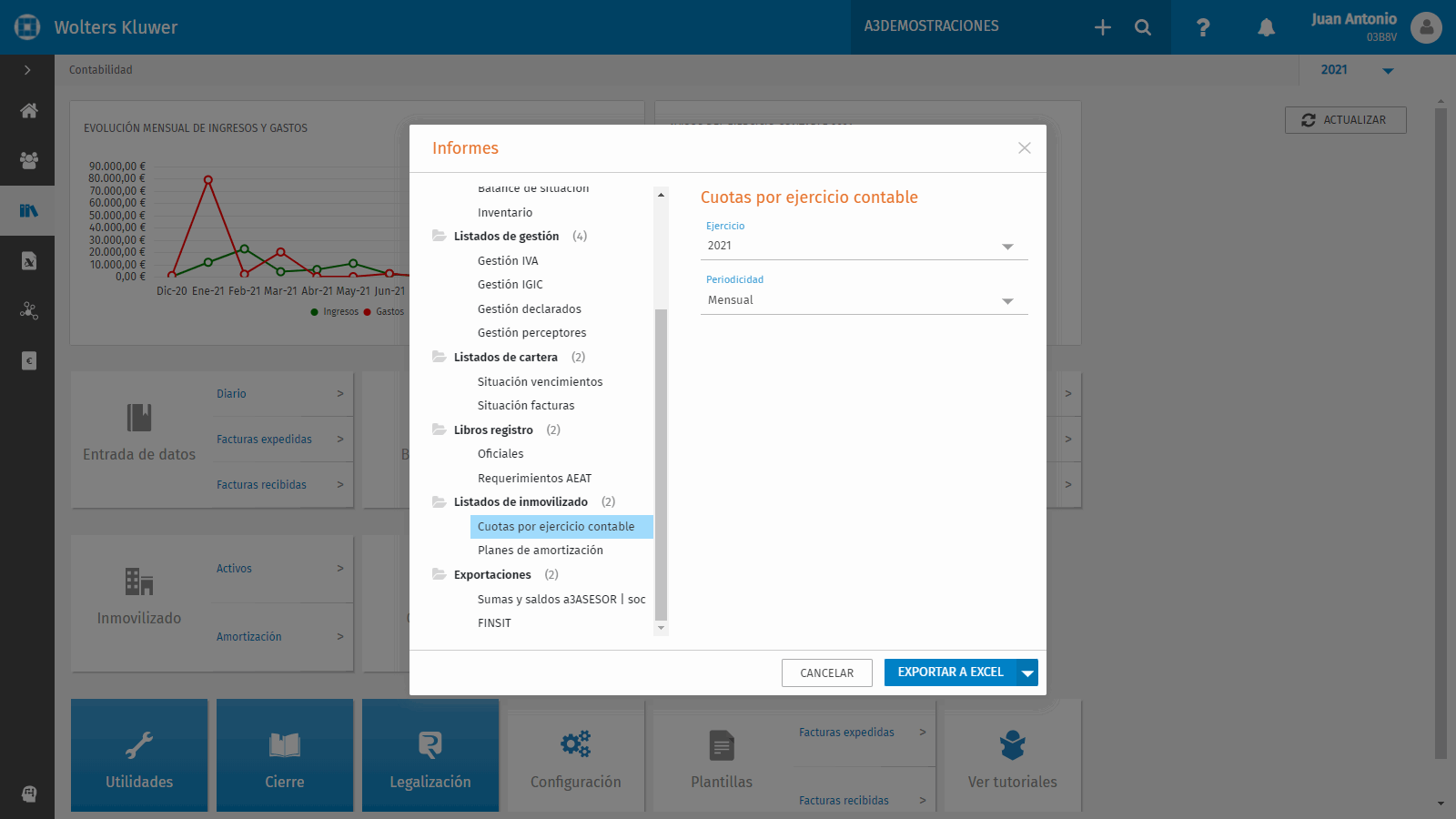Go to Home in the sidebar
Viewport: 1456px width, 819px height.
(x=29, y=110)
